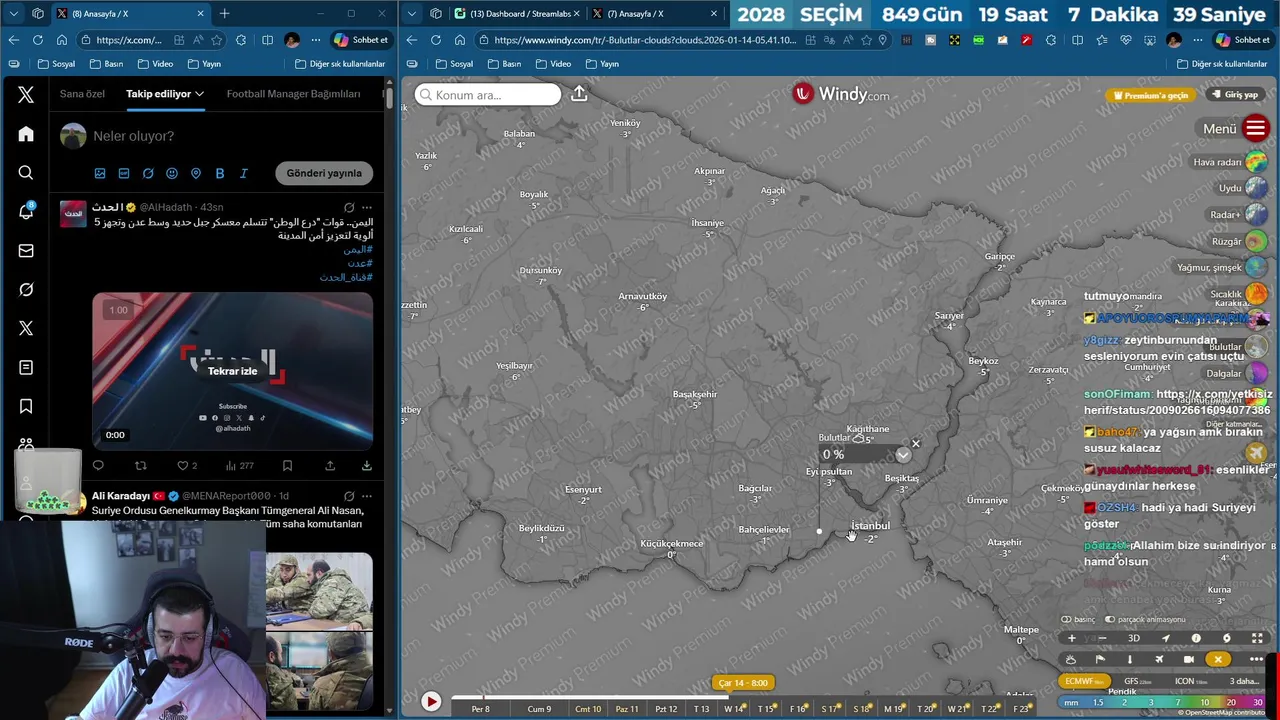The width and height of the screenshot is (1280, 720).
Task: Zoom in on the Windy map
Action: coord(1072,638)
